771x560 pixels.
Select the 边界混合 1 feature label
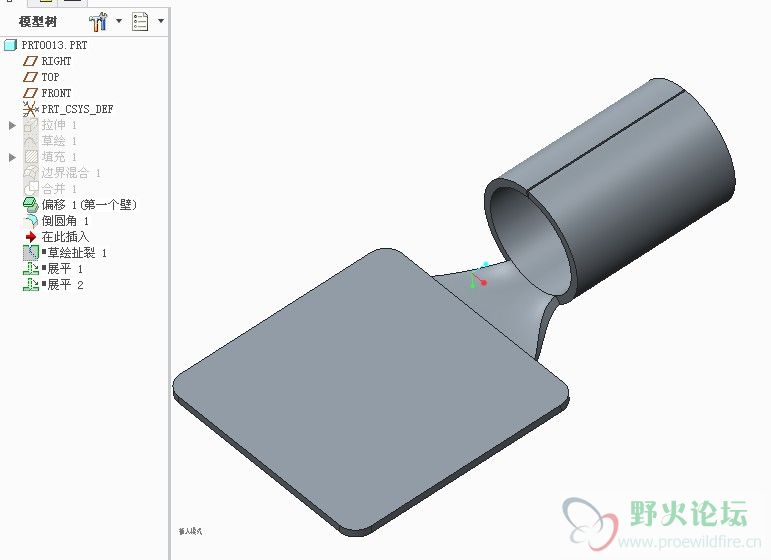(71, 173)
